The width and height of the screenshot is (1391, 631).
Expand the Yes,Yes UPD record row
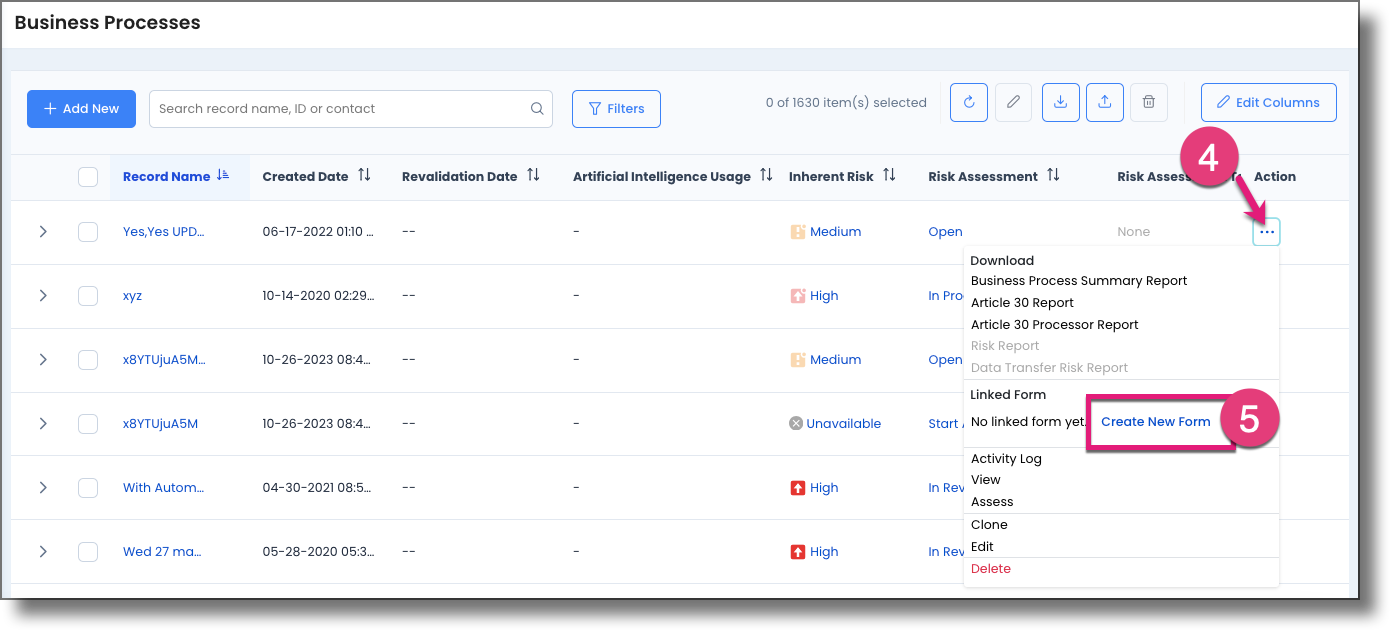coord(44,231)
